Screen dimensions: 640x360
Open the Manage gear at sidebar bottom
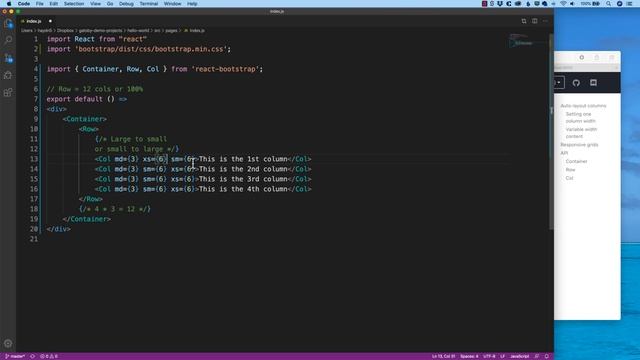[x=8, y=343]
